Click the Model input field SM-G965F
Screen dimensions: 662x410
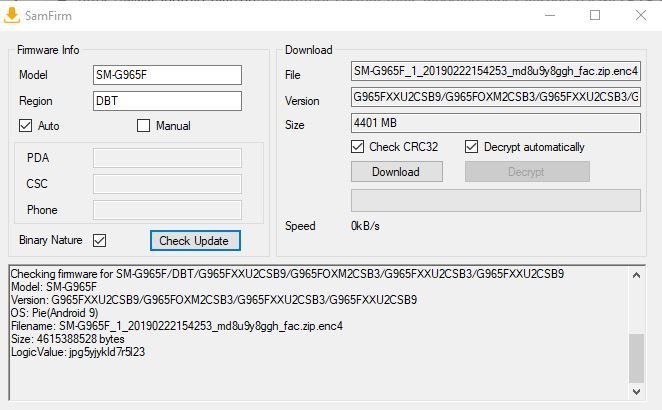pyautogui.click(x=167, y=75)
